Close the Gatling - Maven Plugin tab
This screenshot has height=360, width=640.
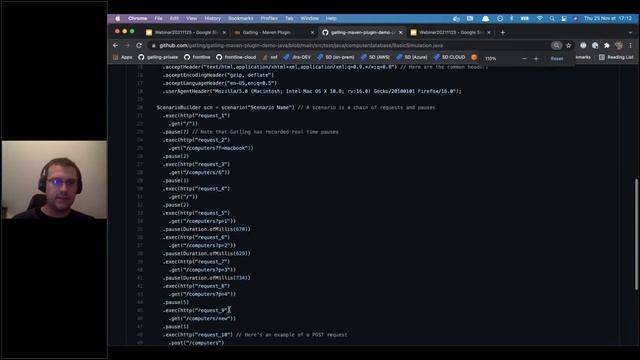[x=313, y=32]
